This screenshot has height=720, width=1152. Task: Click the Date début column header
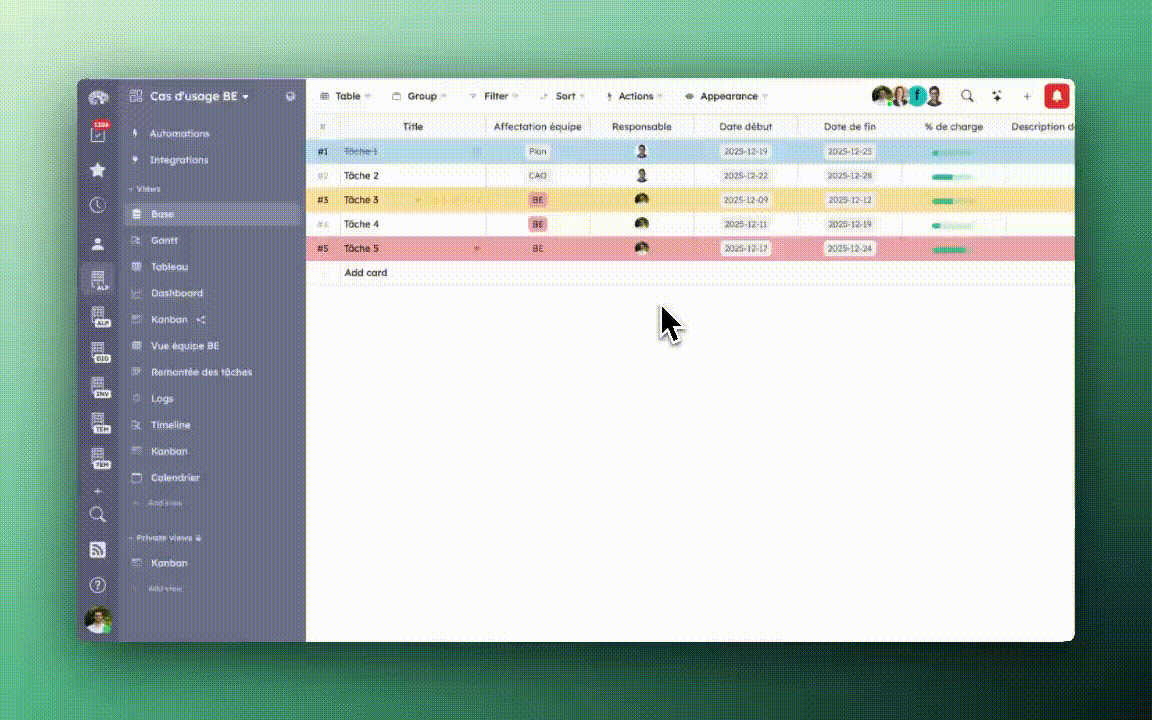[745, 126]
